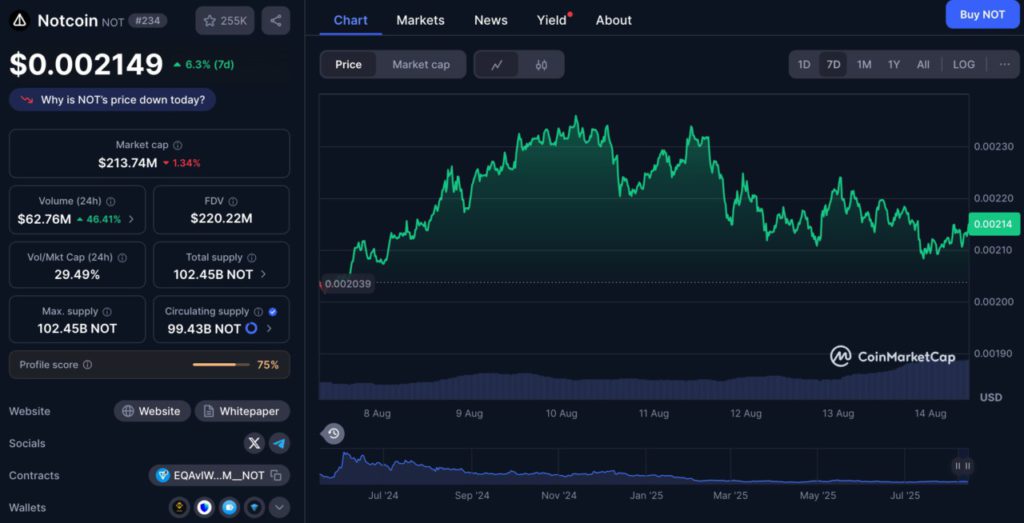Open the X (Twitter) social icon
This screenshot has width=1024, height=523.
point(254,443)
